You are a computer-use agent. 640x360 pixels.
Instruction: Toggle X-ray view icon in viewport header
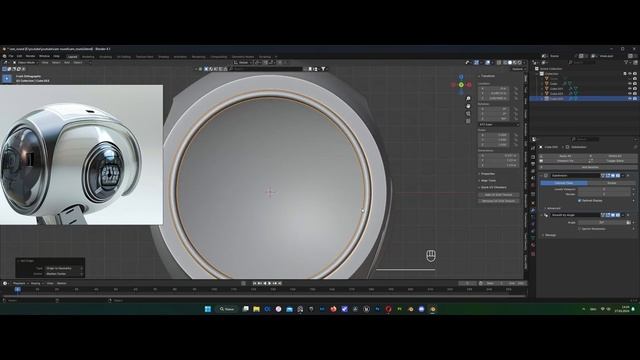click(498, 62)
